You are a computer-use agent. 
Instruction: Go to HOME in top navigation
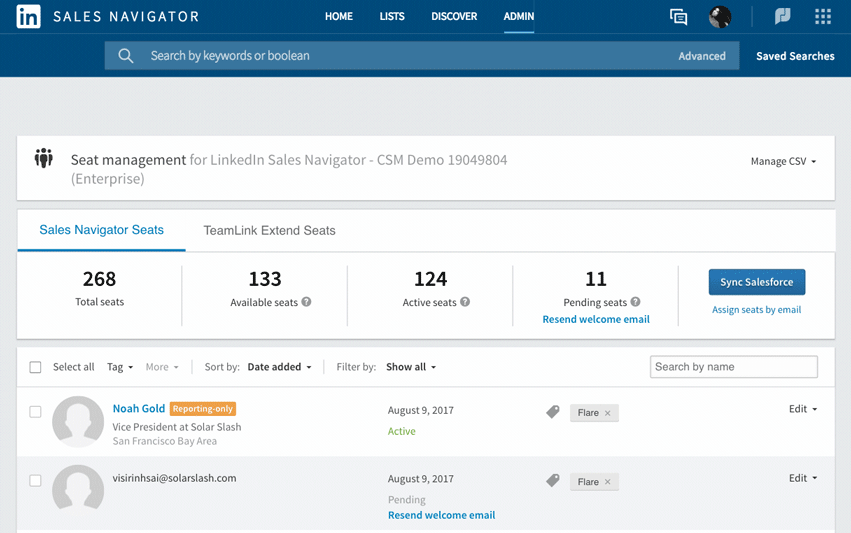point(339,16)
